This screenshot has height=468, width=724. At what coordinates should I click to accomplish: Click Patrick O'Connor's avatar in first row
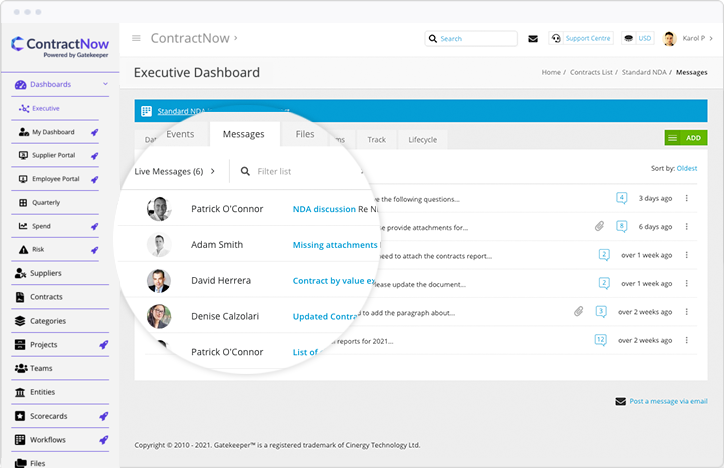159,209
